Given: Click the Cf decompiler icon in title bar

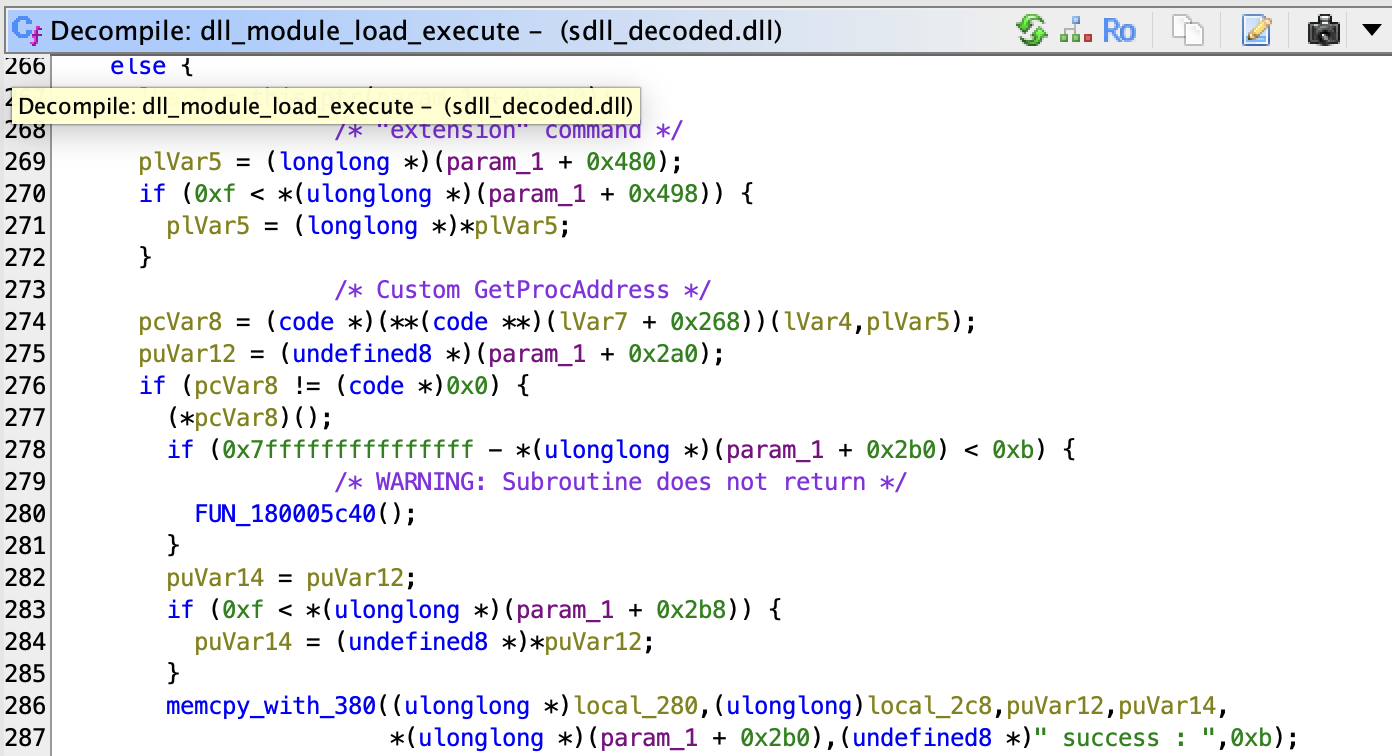Looking at the screenshot, I should pos(25,31).
